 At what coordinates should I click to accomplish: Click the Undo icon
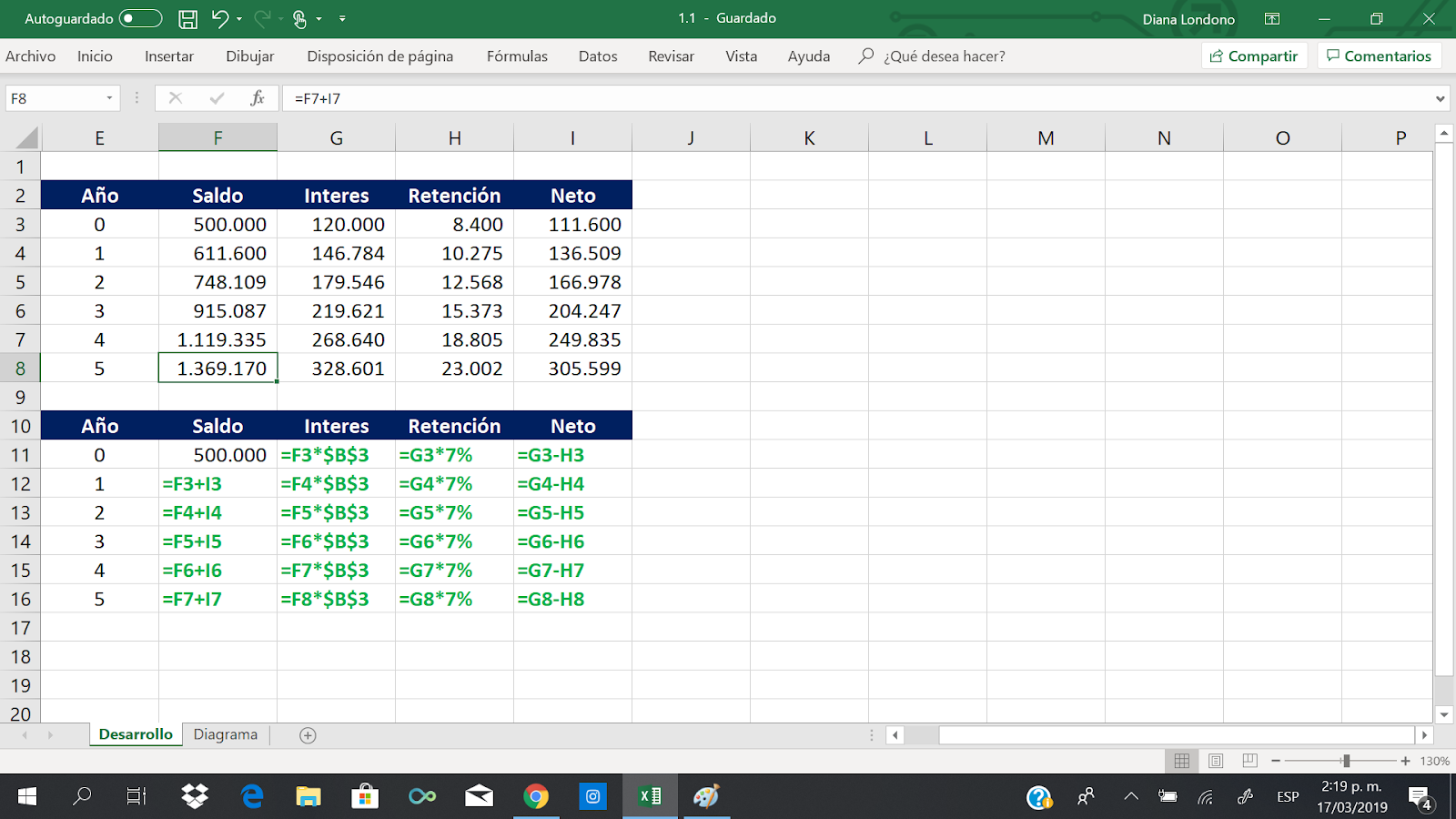coord(221,18)
